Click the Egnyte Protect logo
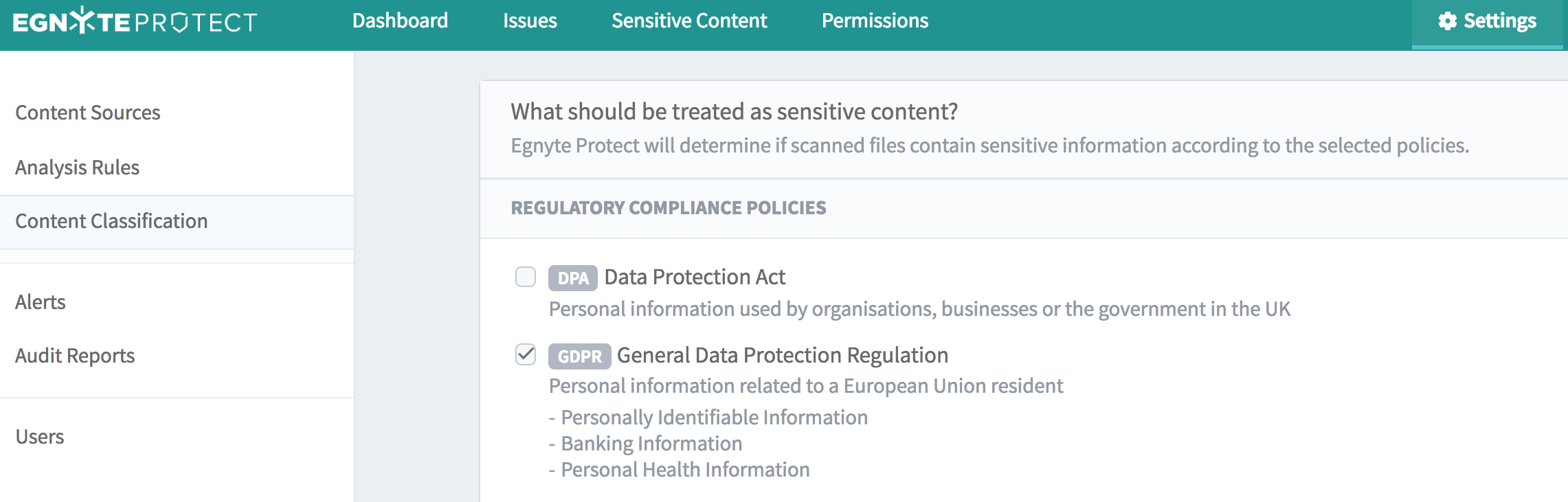Image resolution: width=1568 pixels, height=502 pixels. [135, 22]
